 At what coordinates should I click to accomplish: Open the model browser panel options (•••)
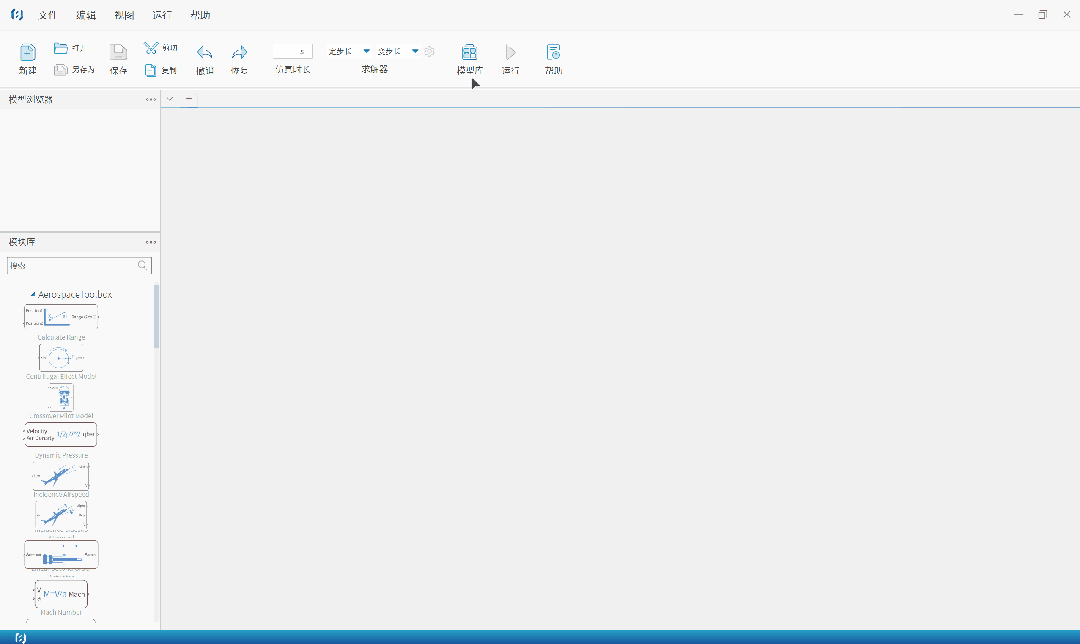[151, 99]
